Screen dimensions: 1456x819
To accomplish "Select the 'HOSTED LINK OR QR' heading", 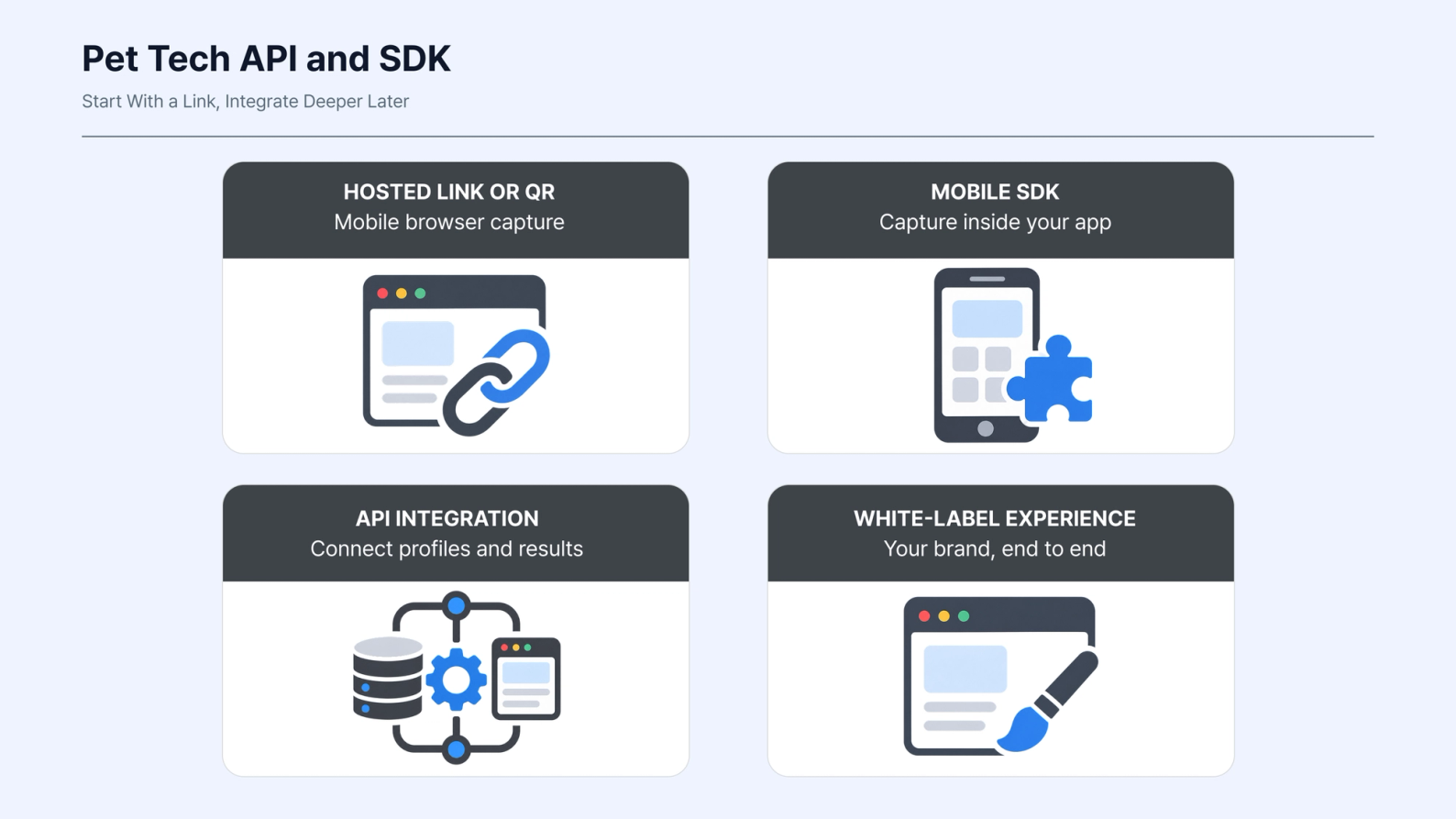I will (449, 192).
